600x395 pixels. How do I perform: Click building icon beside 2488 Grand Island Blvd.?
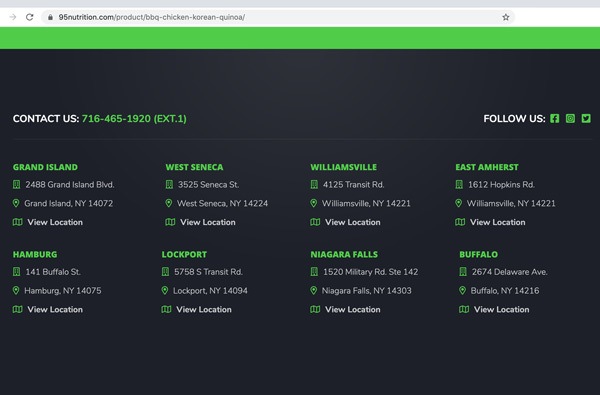tap(16, 184)
